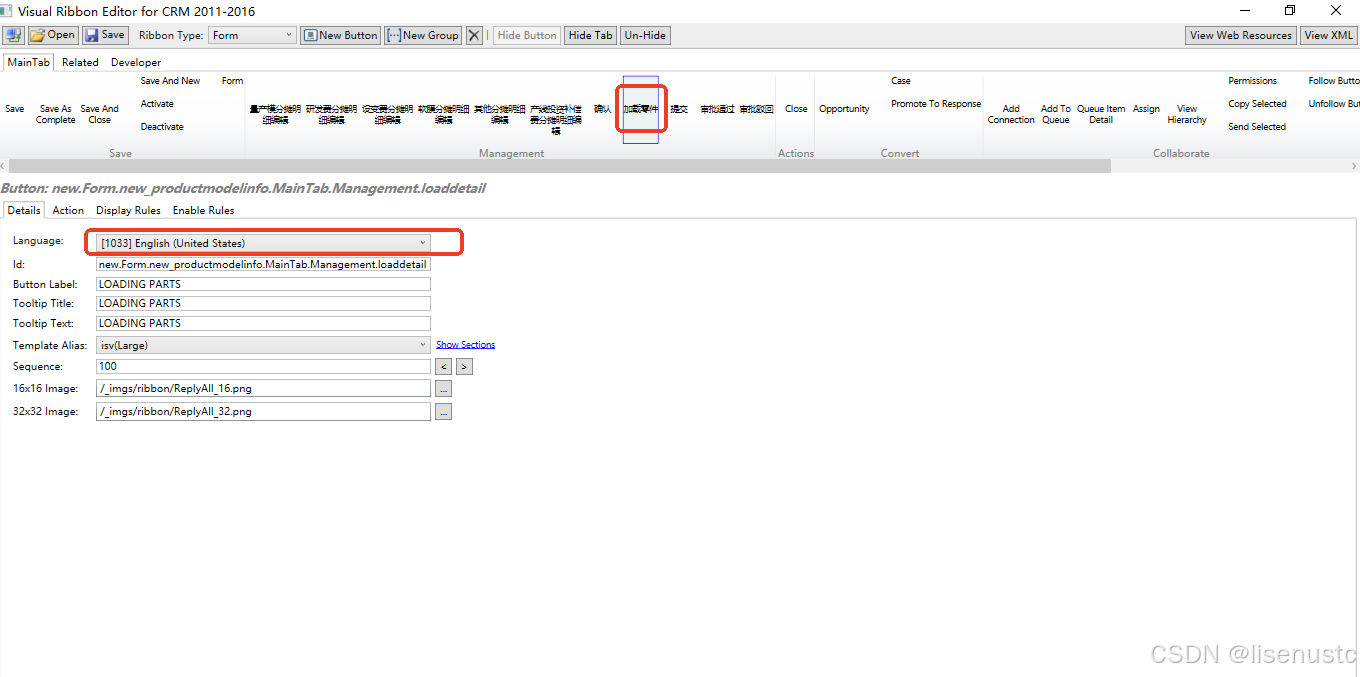
Task: Increase Sequence using the right stepper arrow
Action: (463, 366)
